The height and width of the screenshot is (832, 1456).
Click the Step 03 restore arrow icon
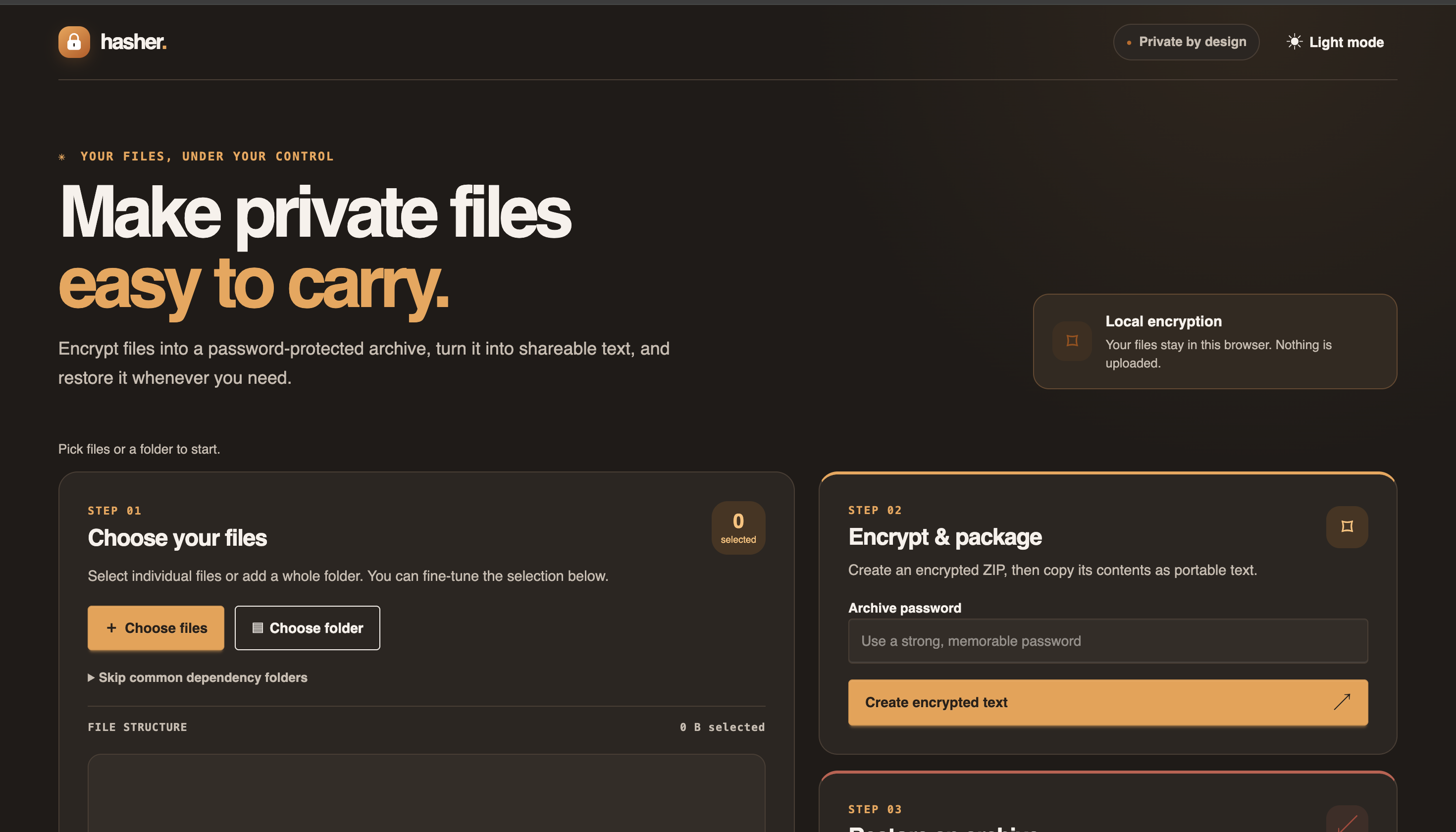tap(1347, 821)
